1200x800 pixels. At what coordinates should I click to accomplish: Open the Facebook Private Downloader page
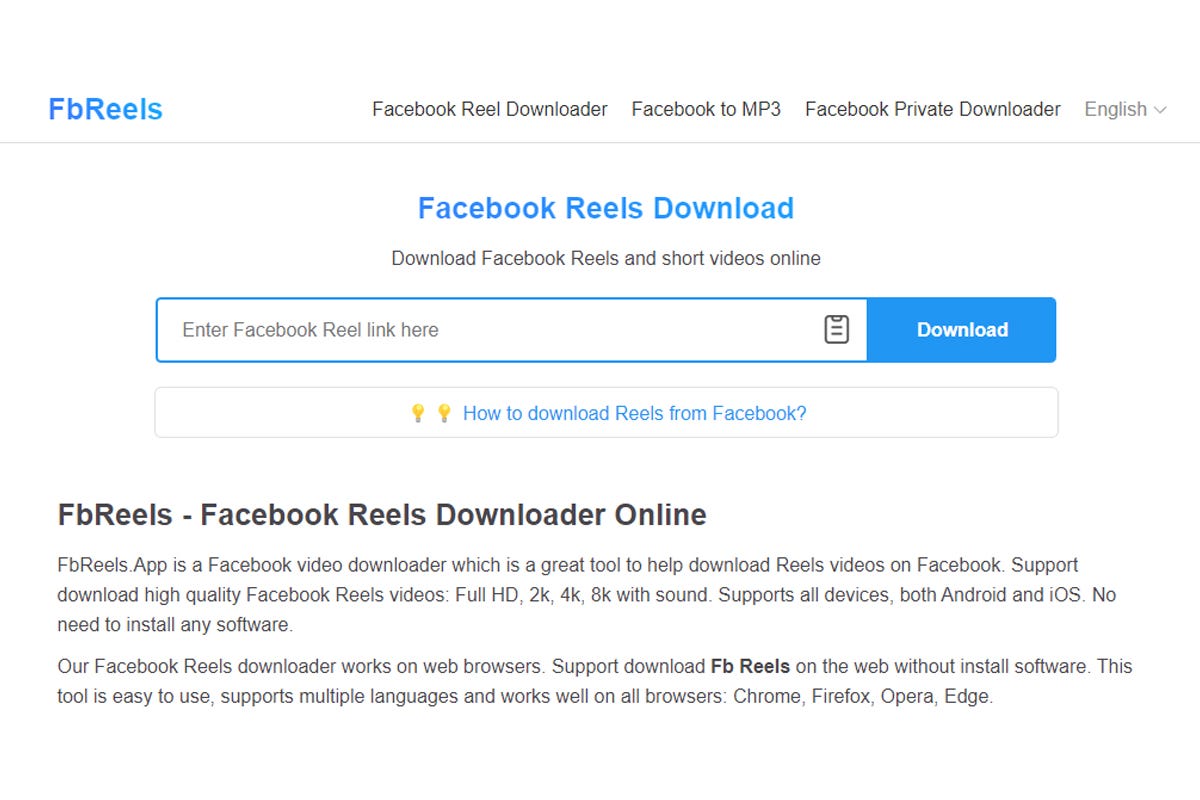coord(931,109)
